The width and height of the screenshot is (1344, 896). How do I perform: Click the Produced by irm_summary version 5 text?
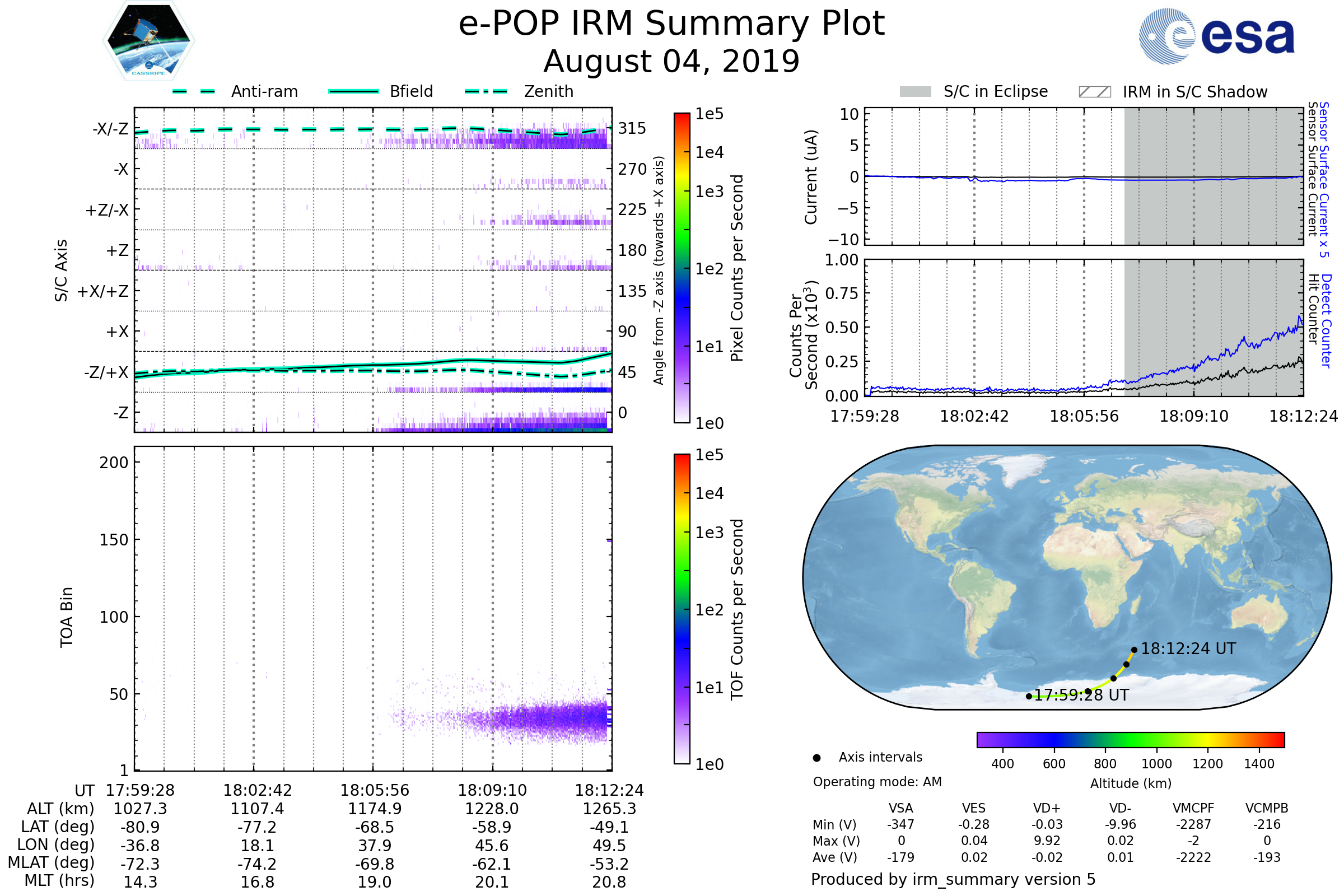pyautogui.click(x=953, y=879)
